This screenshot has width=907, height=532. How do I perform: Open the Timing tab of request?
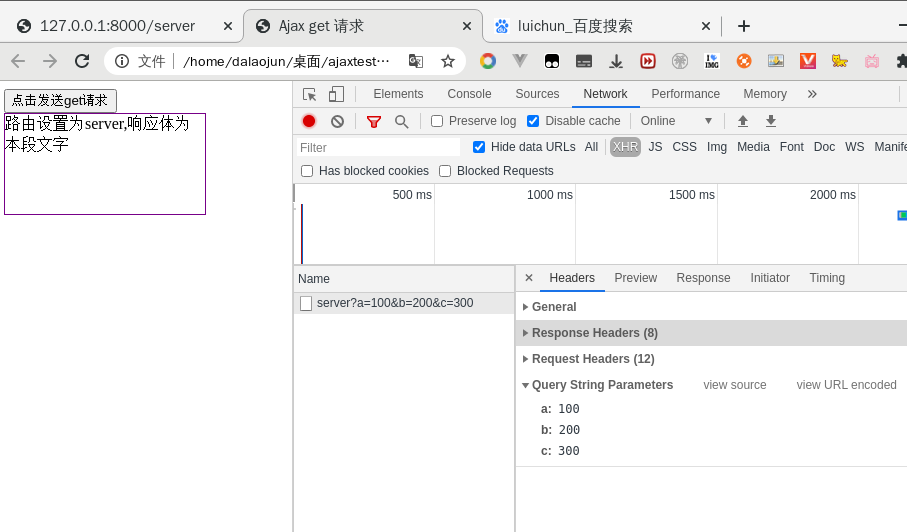(x=827, y=278)
